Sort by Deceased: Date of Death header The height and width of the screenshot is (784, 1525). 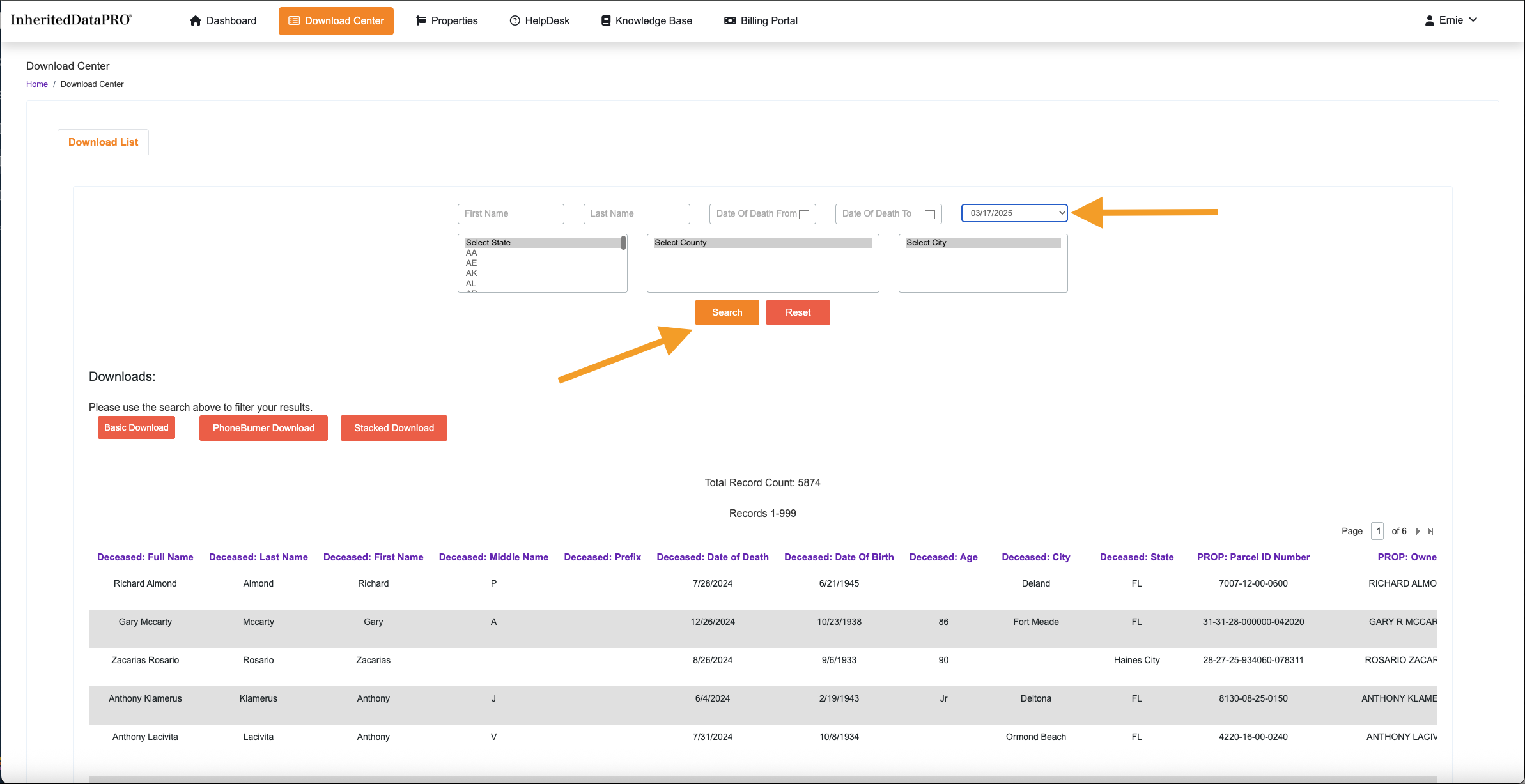[x=712, y=557]
